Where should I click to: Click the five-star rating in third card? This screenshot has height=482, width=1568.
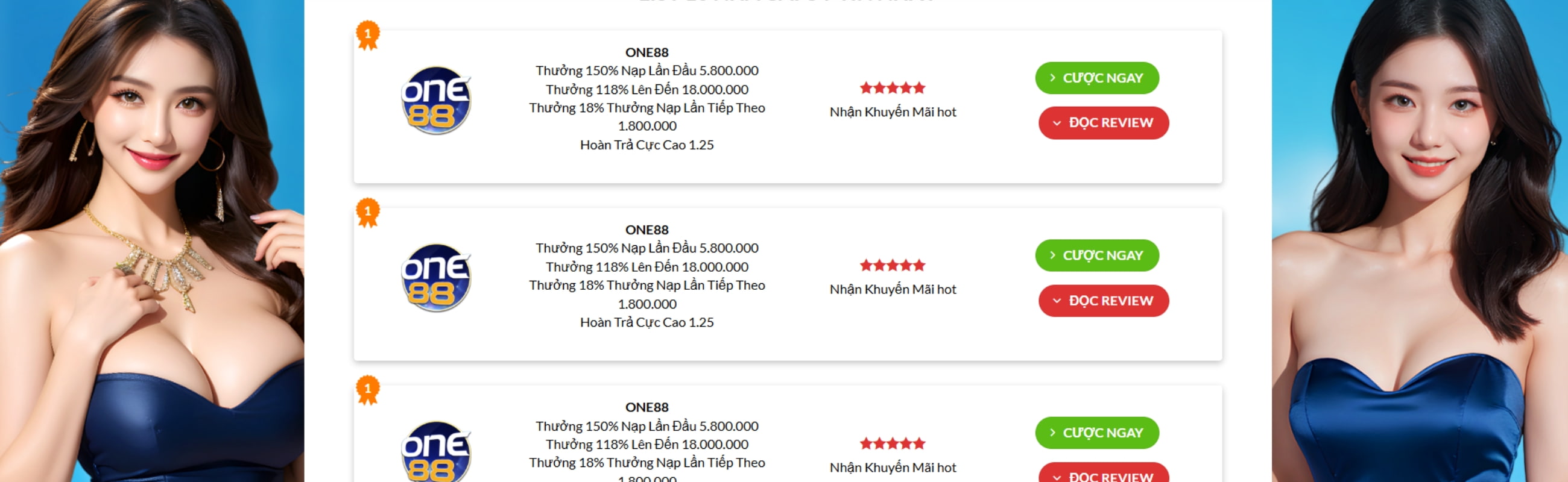(x=893, y=443)
